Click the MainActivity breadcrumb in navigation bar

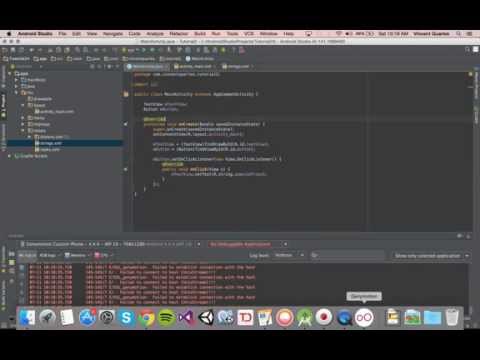(x=200, y=59)
